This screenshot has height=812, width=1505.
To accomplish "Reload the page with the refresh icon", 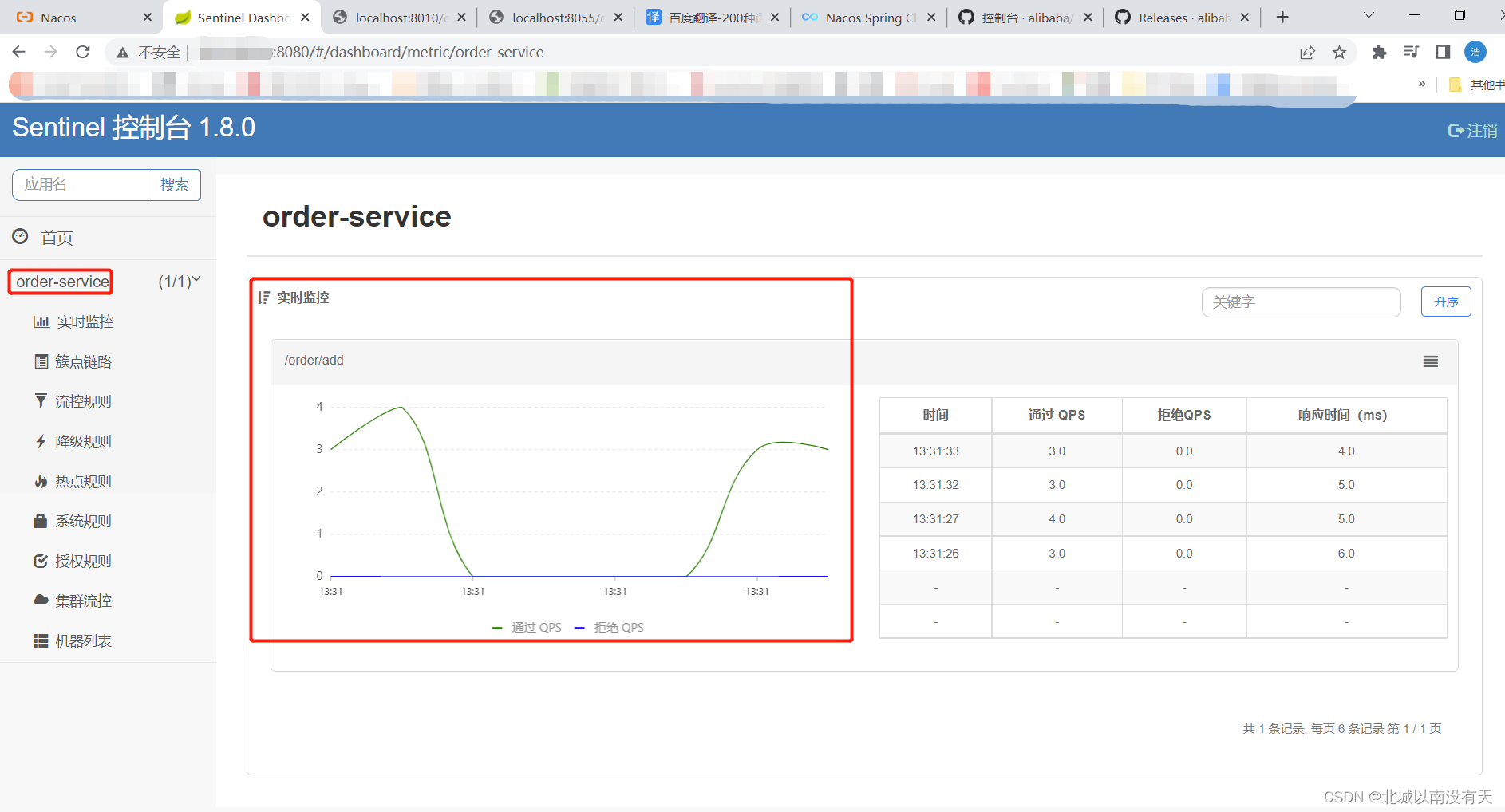I will tap(83, 52).
